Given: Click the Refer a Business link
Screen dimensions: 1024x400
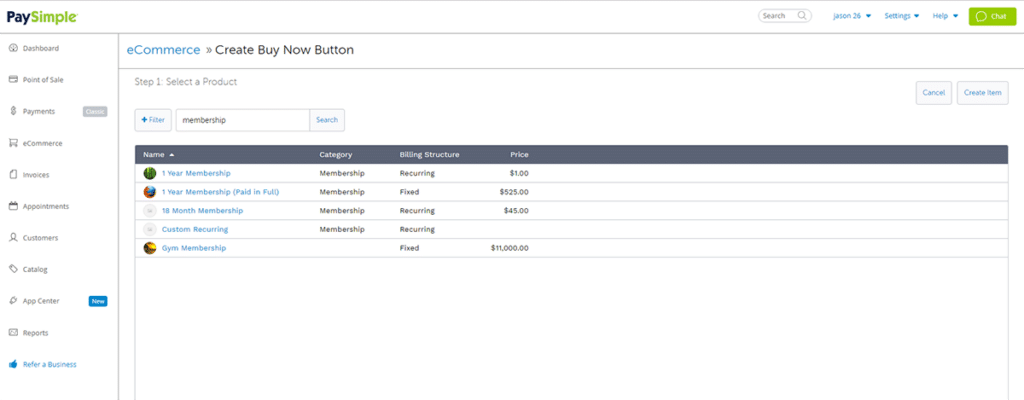Looking at the screenshot, I should pyautogui.click(x=50, y=365).
